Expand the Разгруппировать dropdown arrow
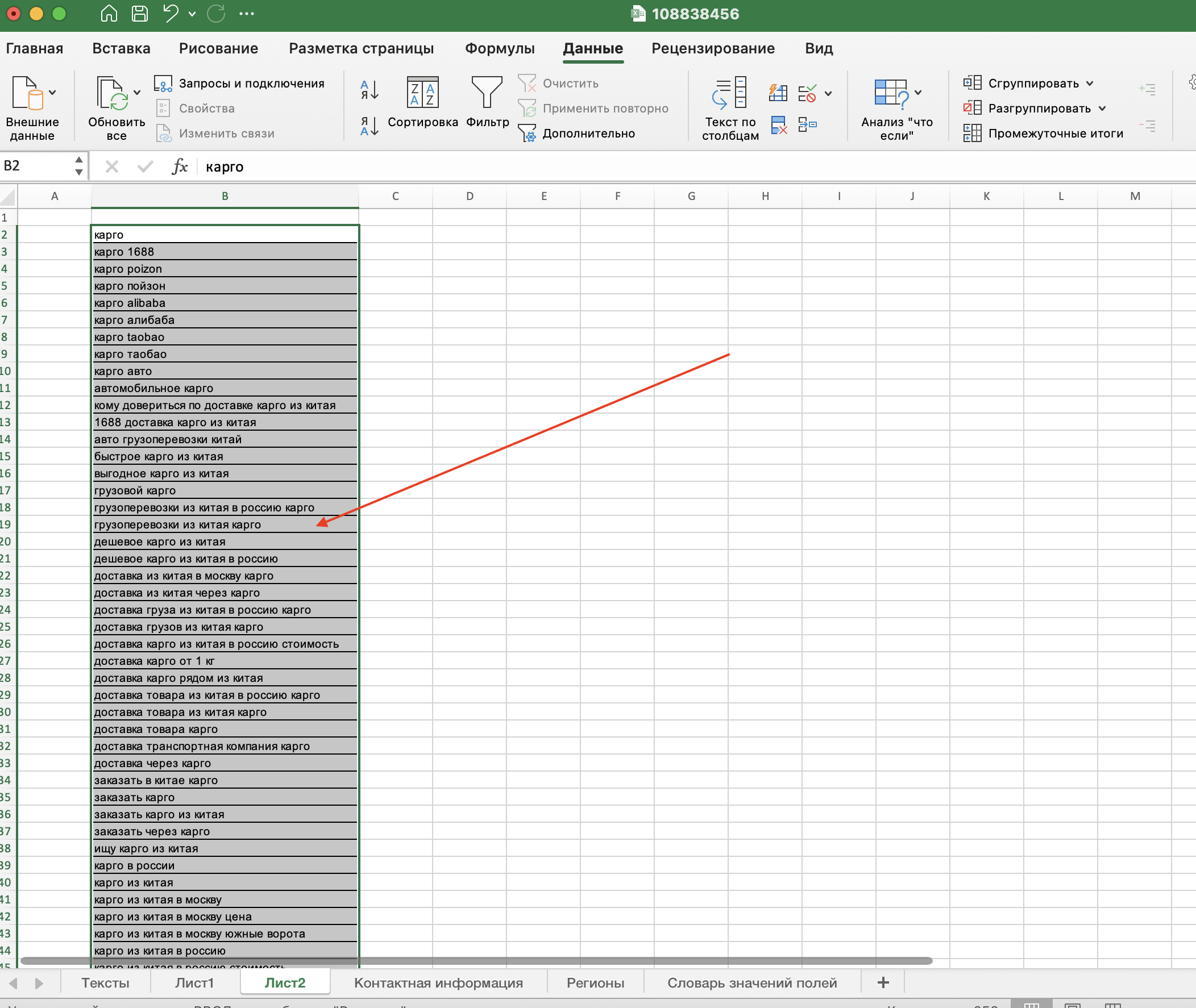The width and height of the screenshot is (1196, 1008). [1102, 109]
